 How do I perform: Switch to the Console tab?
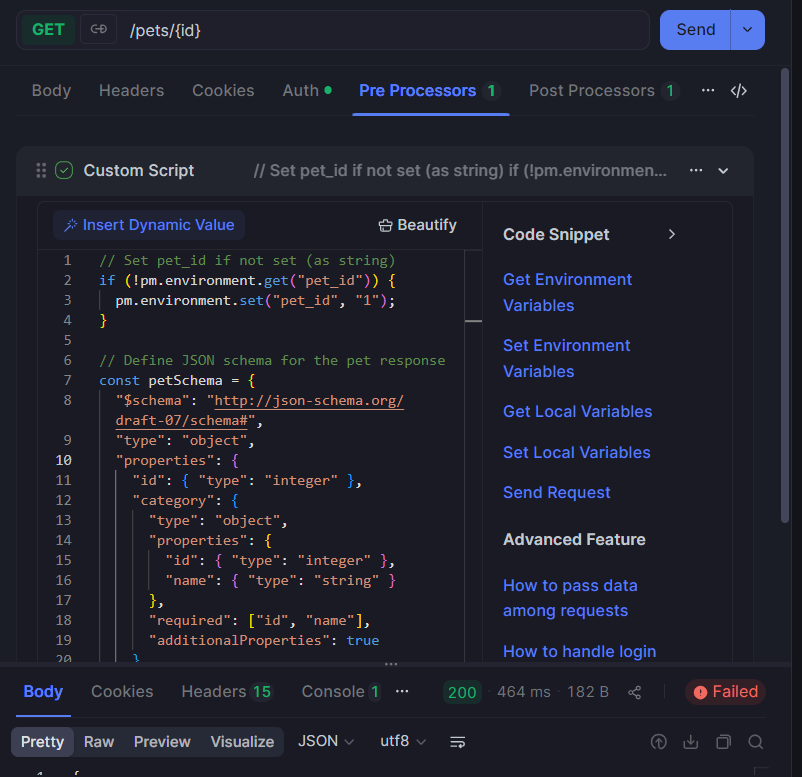point(331,691)
